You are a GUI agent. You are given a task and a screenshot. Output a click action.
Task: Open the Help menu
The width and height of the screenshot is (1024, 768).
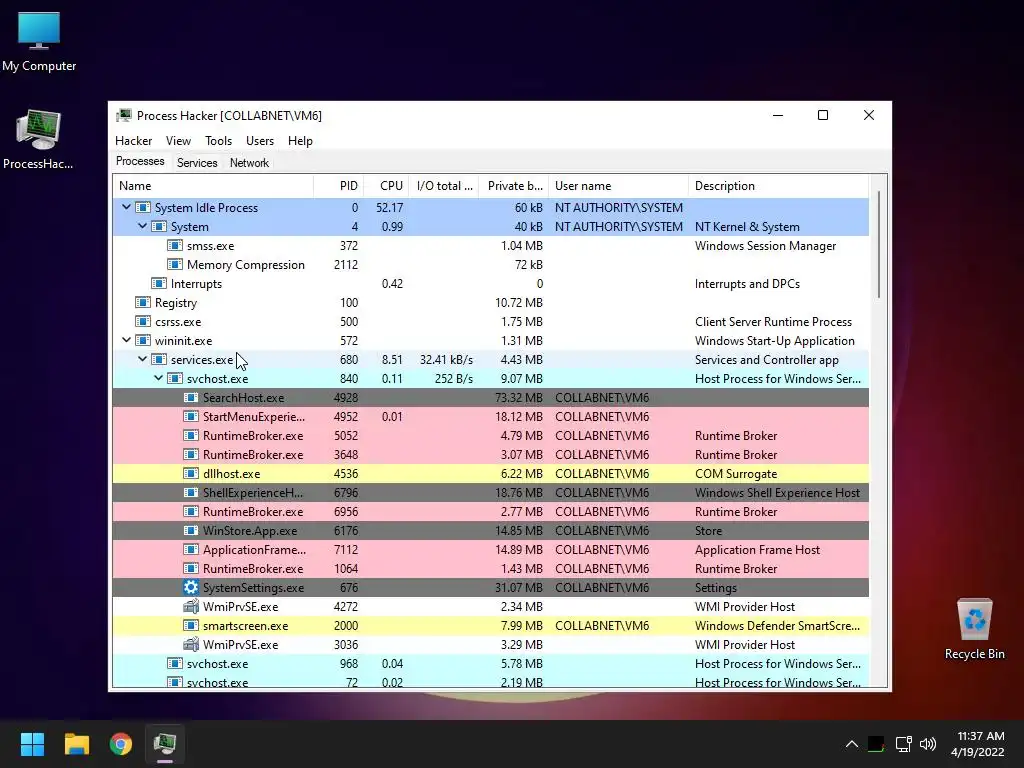coord(300,140)
